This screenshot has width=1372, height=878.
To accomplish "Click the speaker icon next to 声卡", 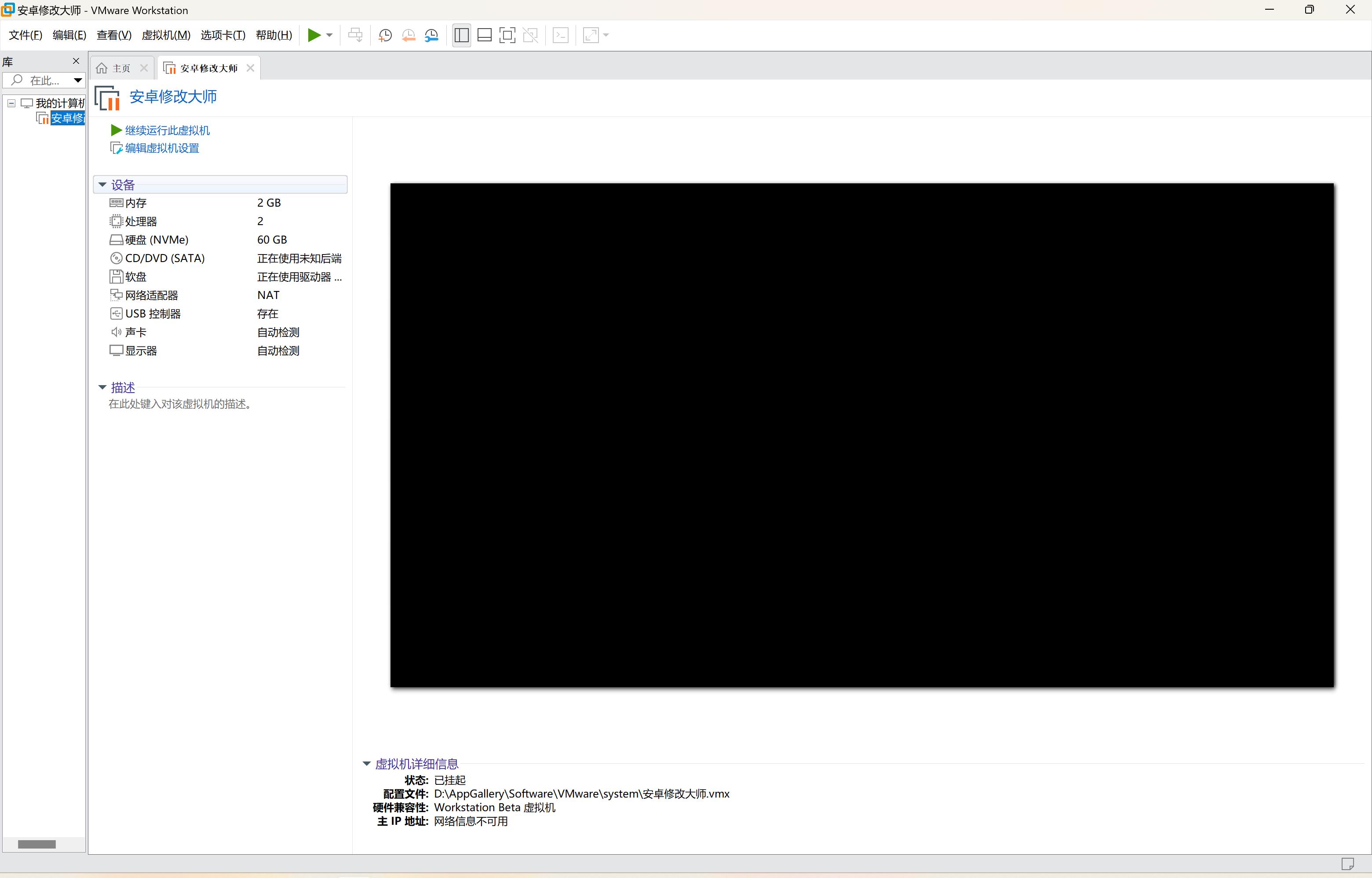I will click(117, 332).
